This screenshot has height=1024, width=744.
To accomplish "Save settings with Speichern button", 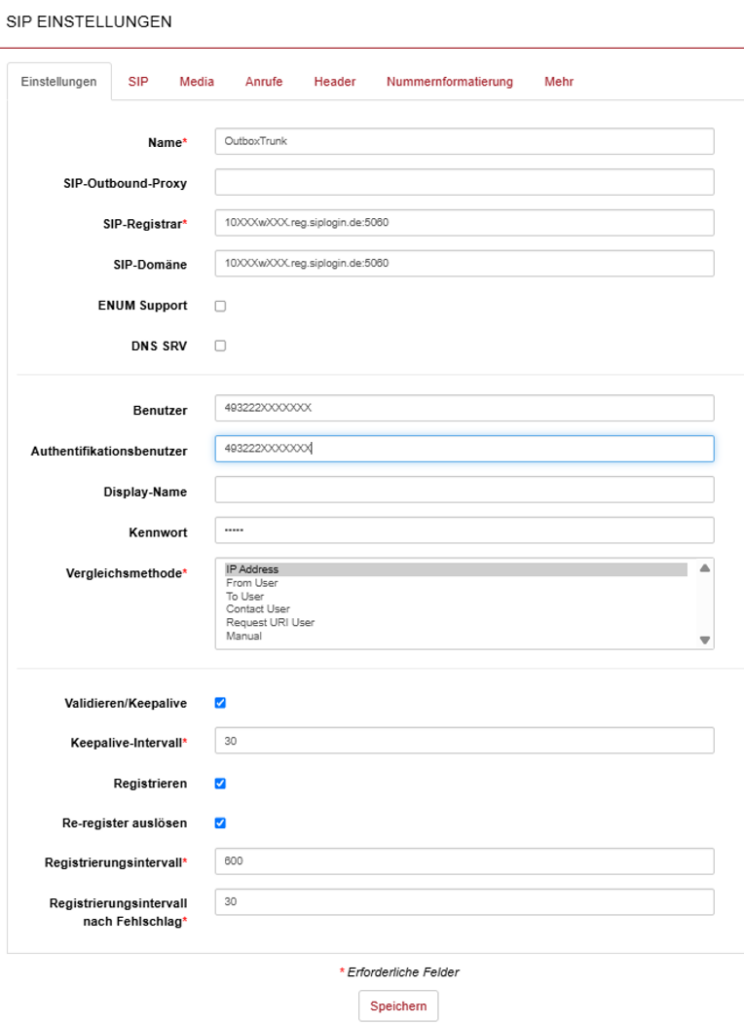I will click(x=398, y=1006).
